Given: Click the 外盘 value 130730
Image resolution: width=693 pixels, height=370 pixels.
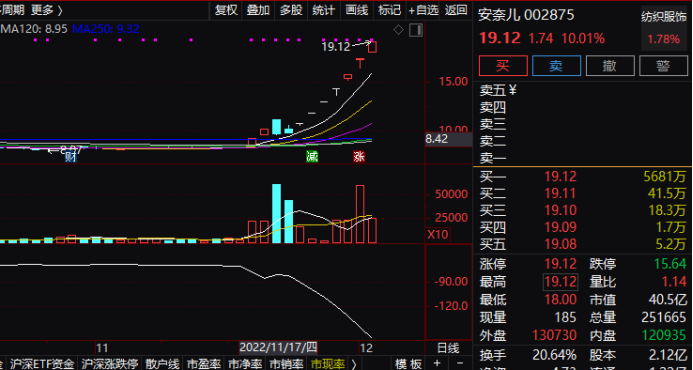Looking at the screenshot, I should 554,335.
